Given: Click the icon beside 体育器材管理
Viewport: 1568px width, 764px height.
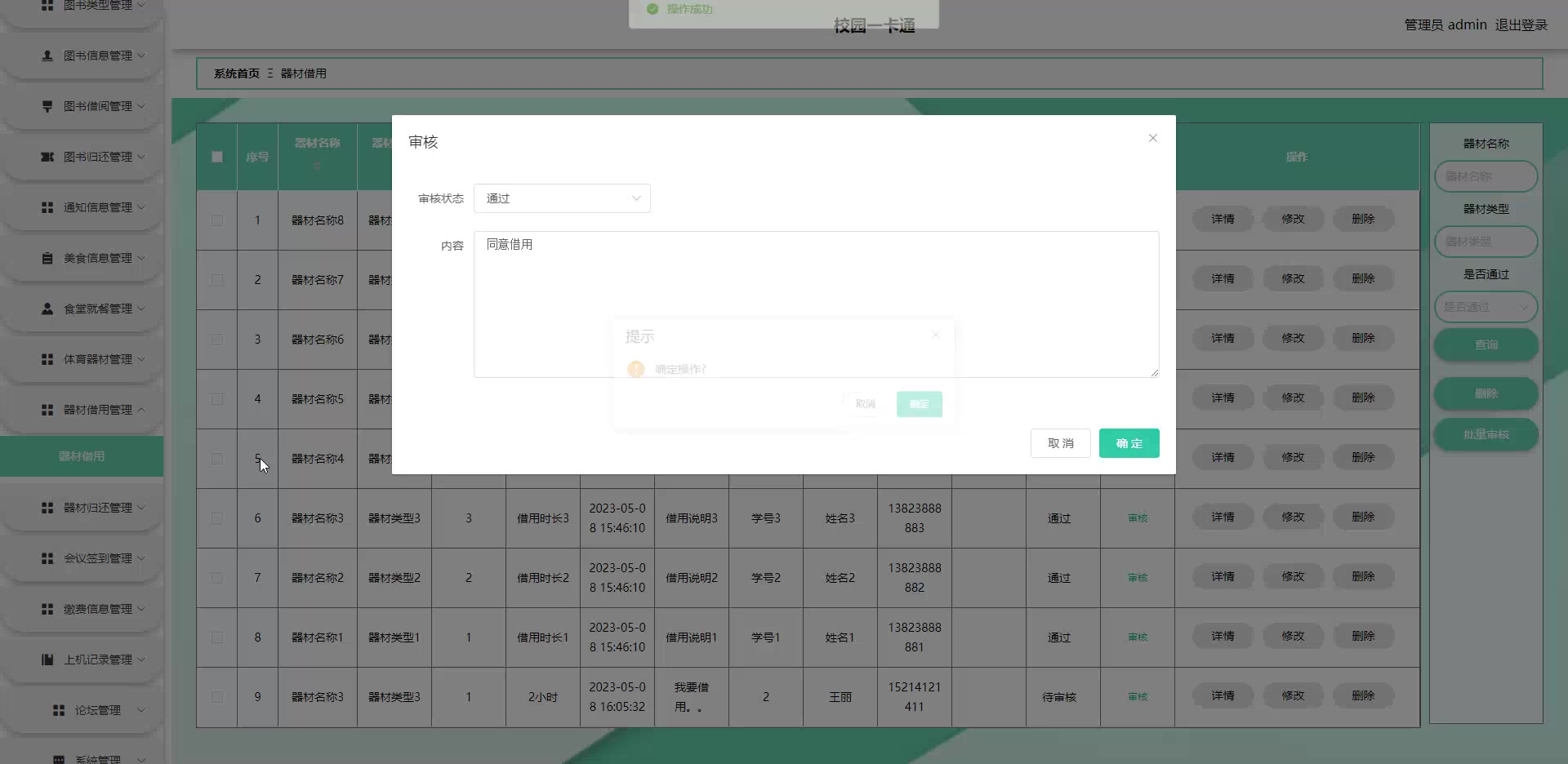Looking at the screenshot, I should click(x=47, y=359).
